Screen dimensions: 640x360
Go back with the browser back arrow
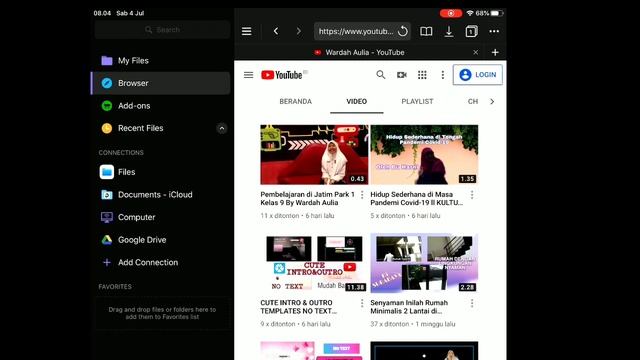276,31
